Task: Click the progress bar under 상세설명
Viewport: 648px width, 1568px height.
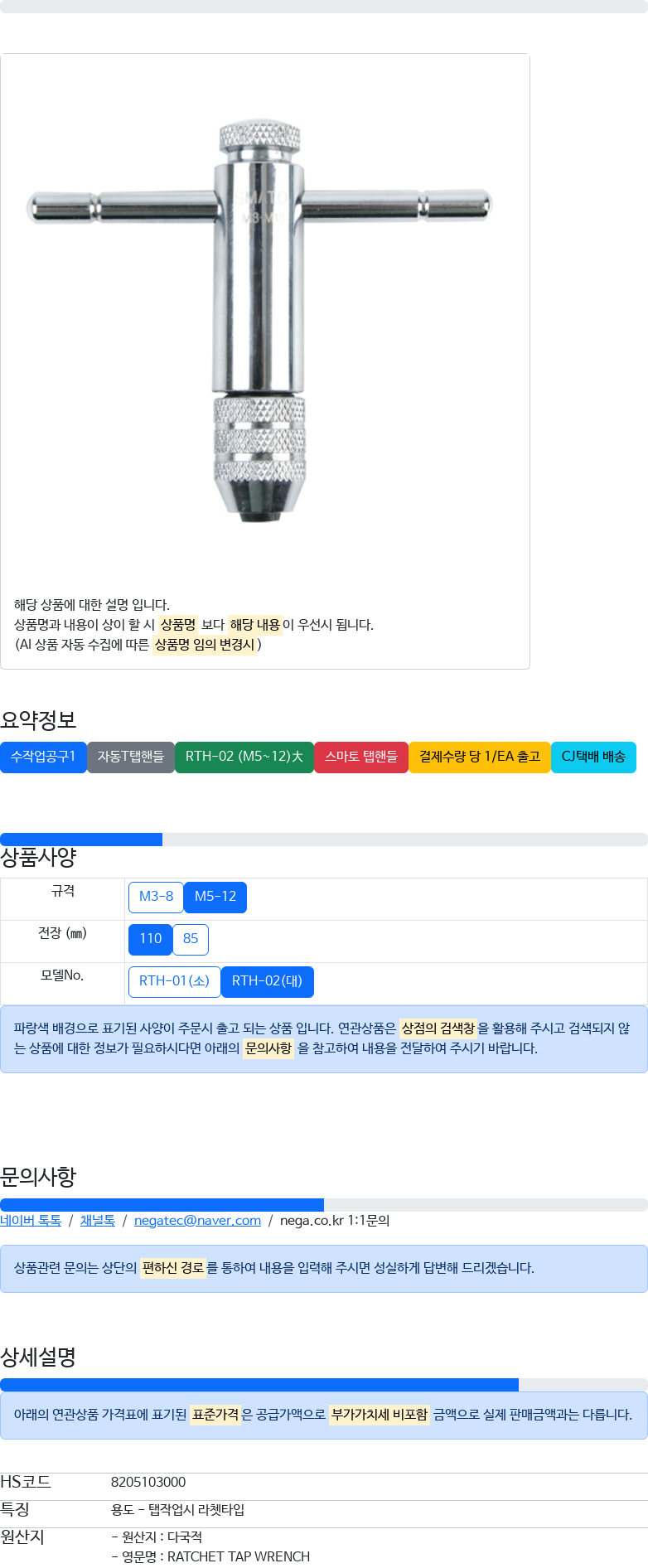Action: [324, 1385]
